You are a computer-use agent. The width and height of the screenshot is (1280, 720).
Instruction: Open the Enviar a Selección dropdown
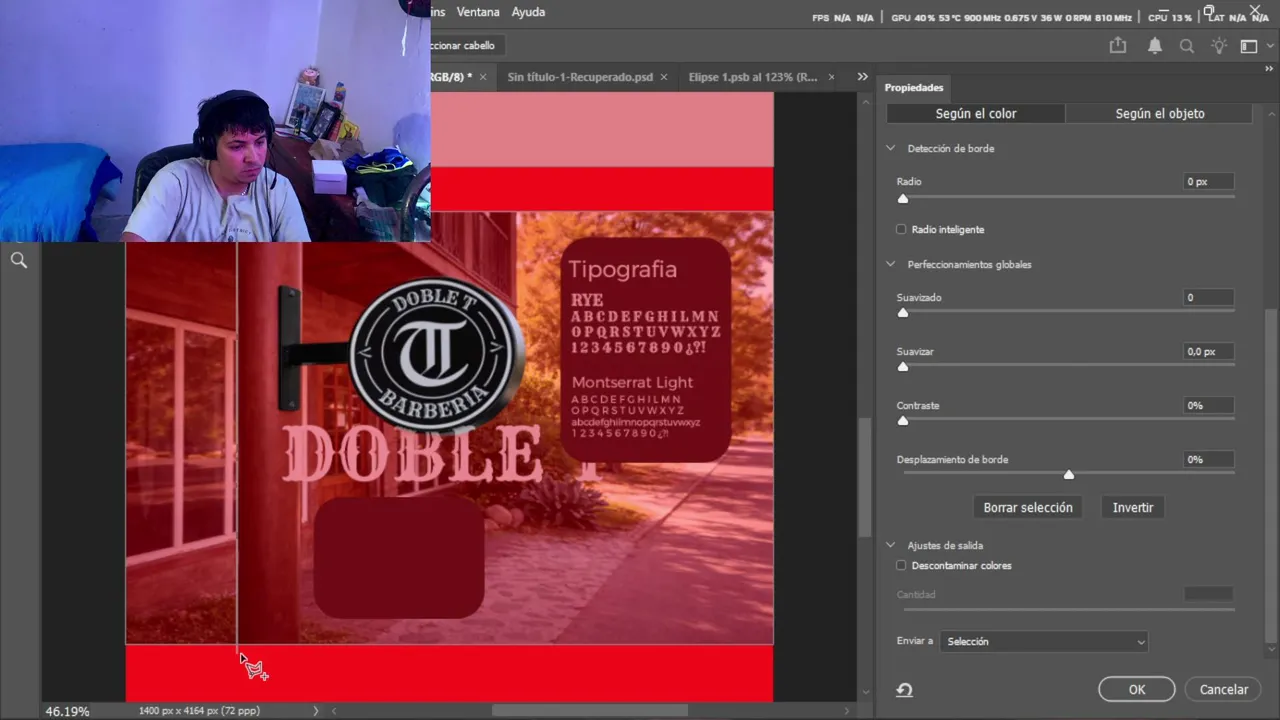tap(1044, 642)
